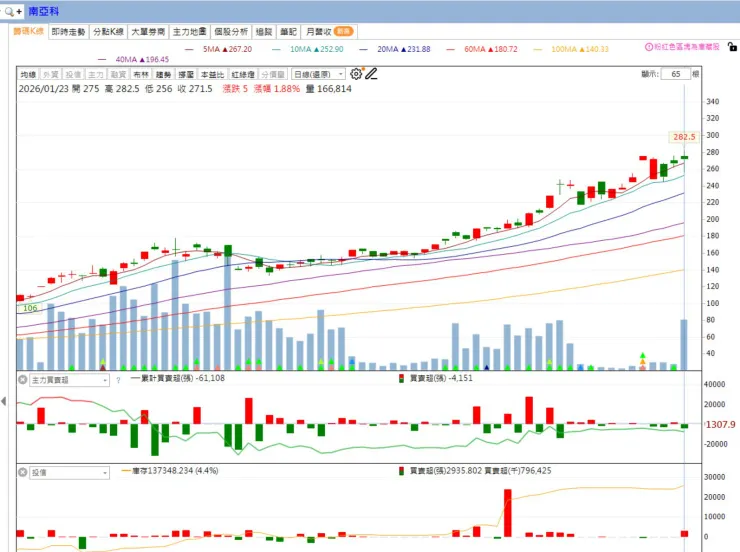
Task: Toggle the 融資 overlay button
Action: coord(118,74)
